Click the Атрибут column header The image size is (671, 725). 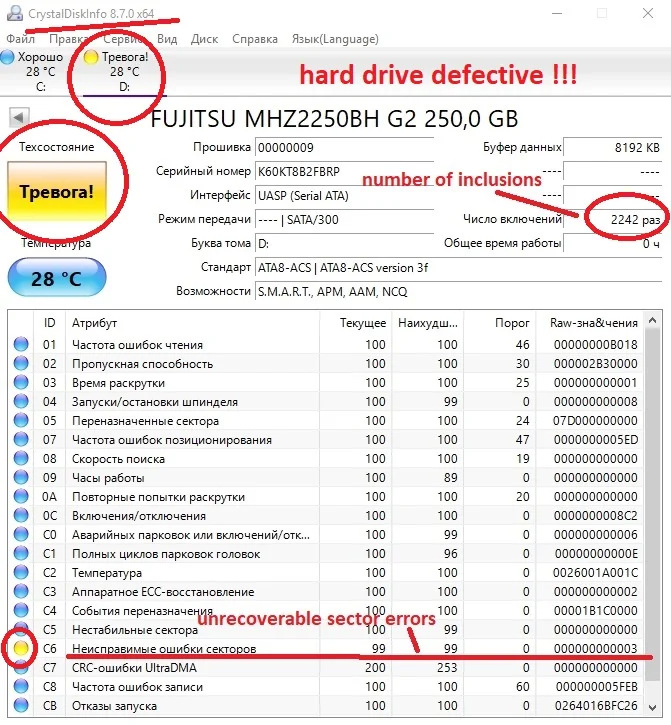point(192,322)
